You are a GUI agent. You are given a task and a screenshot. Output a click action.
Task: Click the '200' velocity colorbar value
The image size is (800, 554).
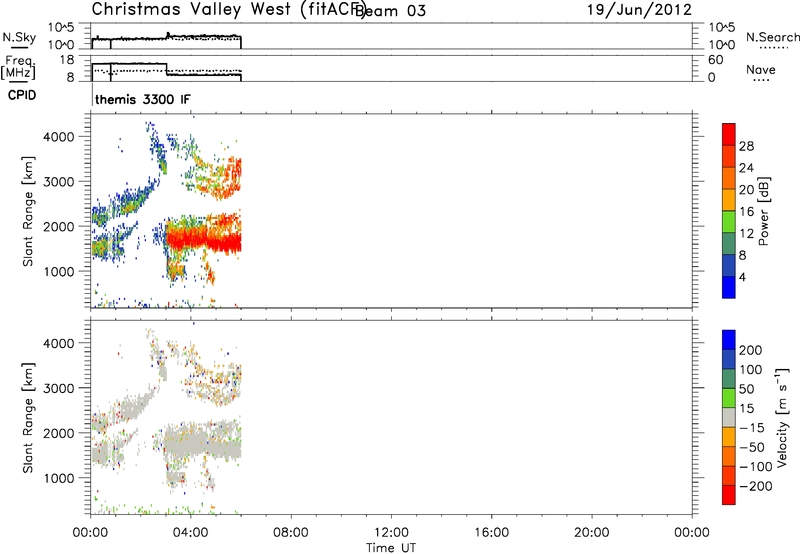751,350
